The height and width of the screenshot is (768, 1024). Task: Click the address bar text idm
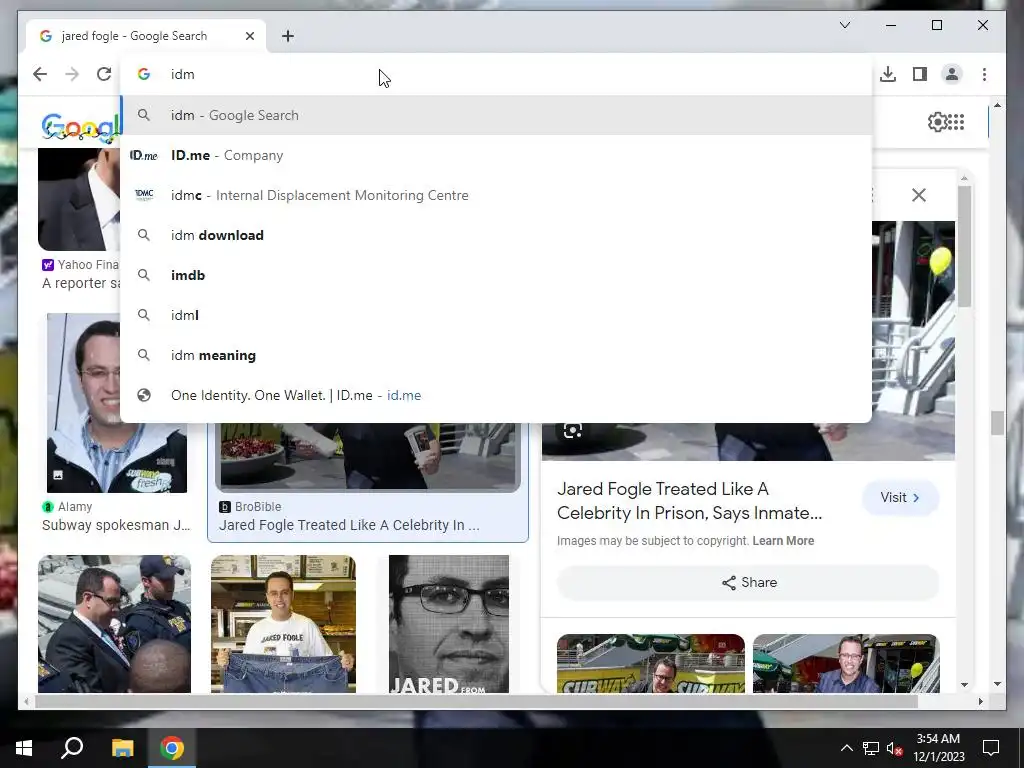pyautogui.click(x=183, y=74)
